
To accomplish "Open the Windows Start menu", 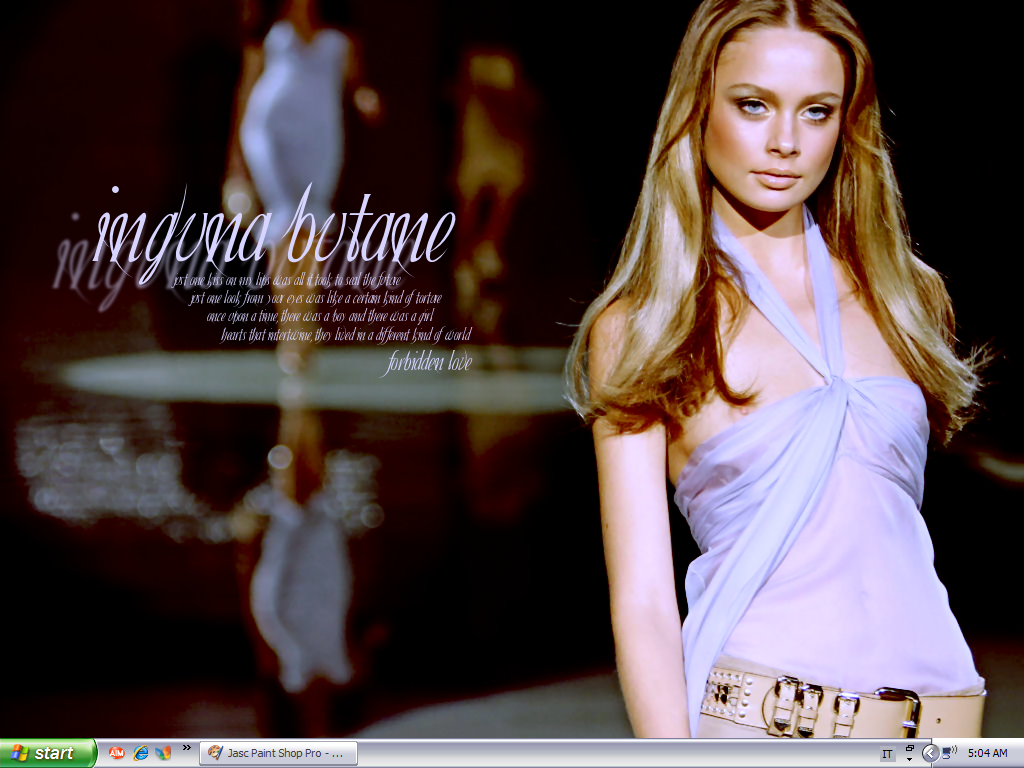I will coord(47,753).
